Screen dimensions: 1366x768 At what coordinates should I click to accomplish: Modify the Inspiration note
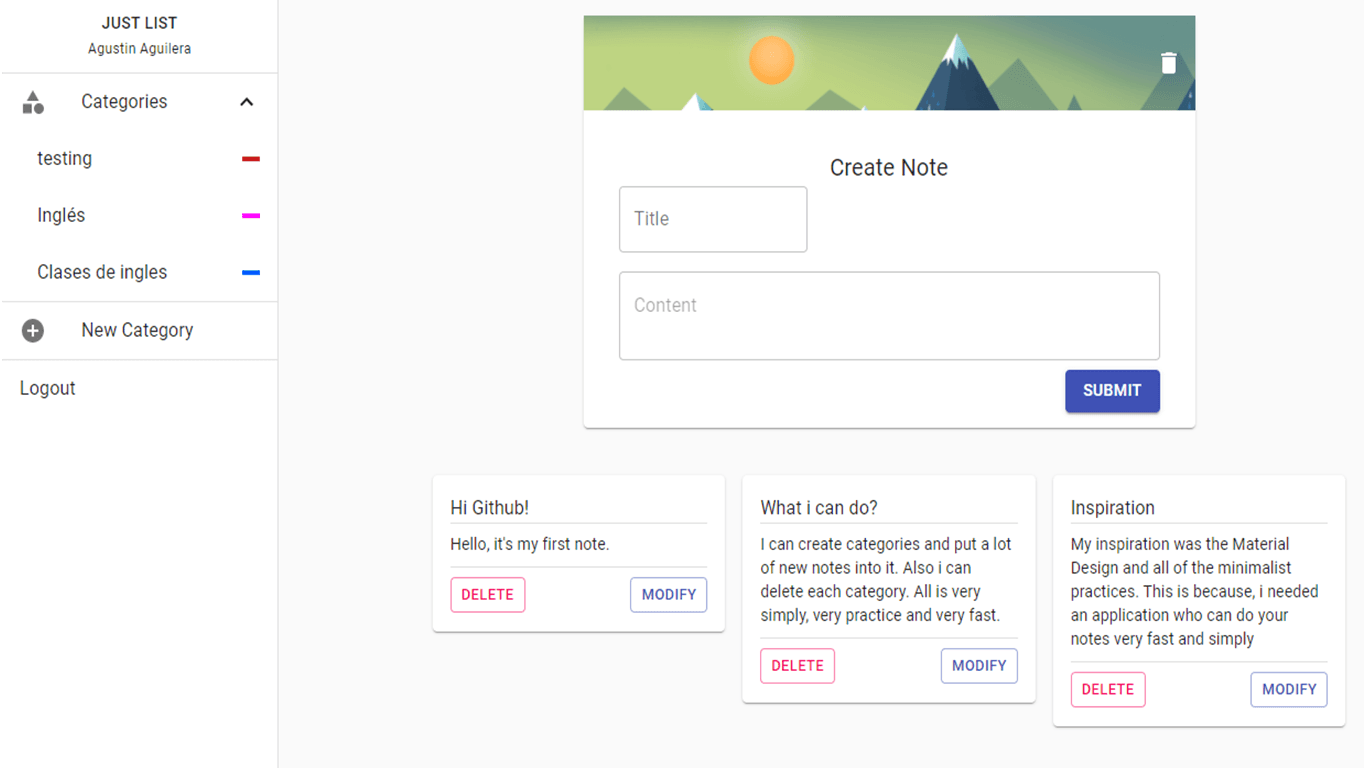1289,690
